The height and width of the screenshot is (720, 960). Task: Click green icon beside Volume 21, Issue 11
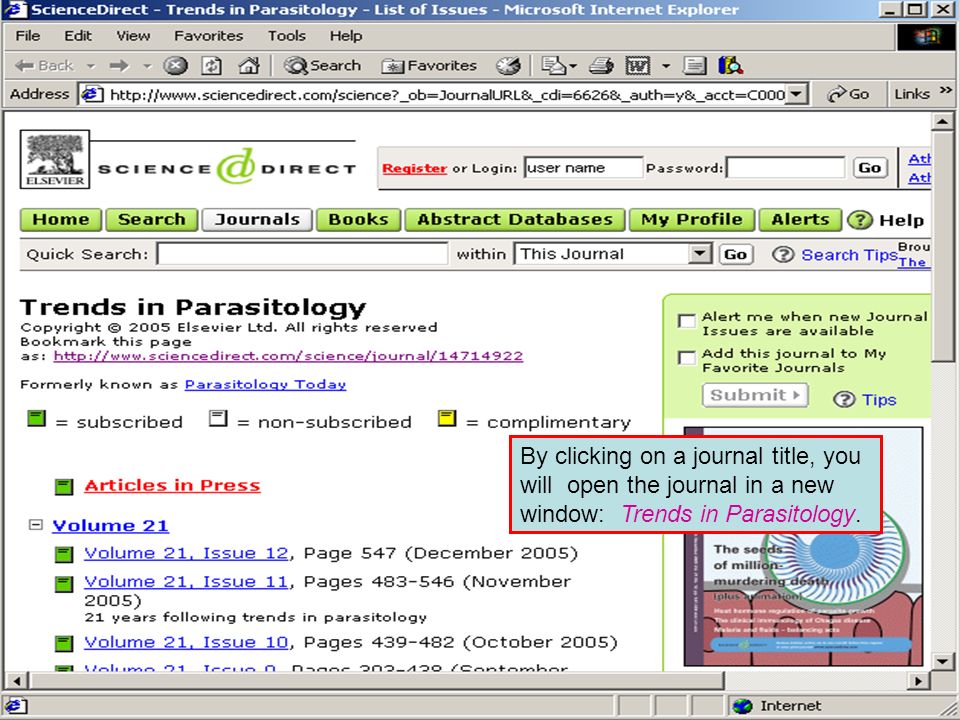point(64,583)
